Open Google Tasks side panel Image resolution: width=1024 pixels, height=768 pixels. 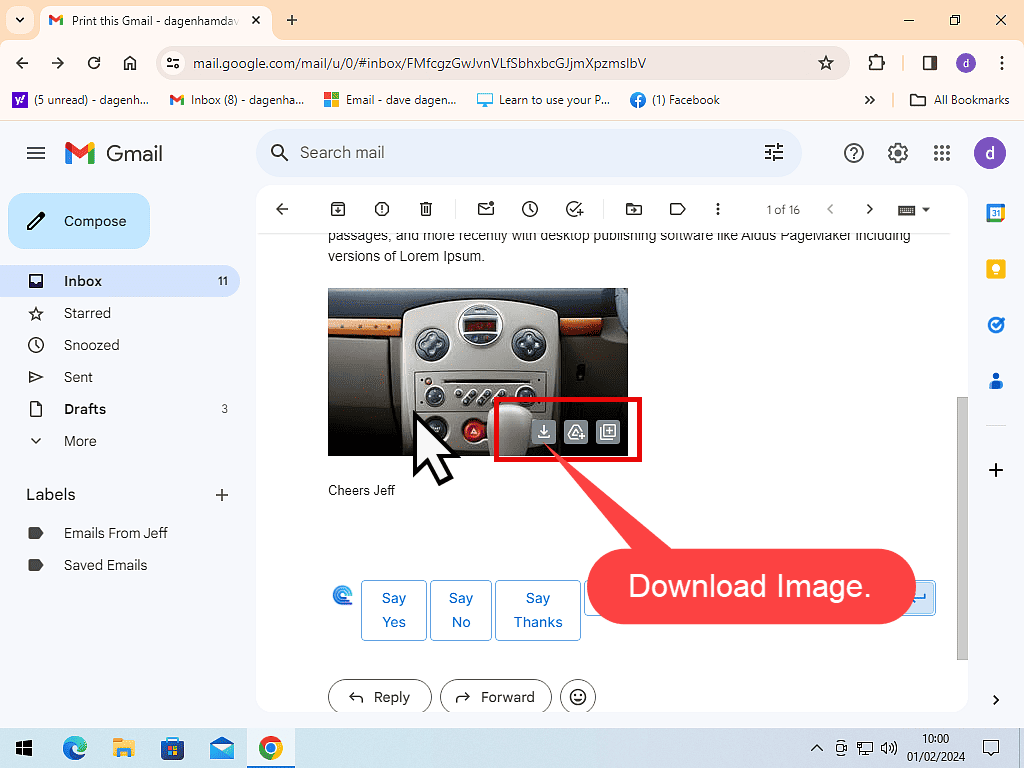click(996, 324)
